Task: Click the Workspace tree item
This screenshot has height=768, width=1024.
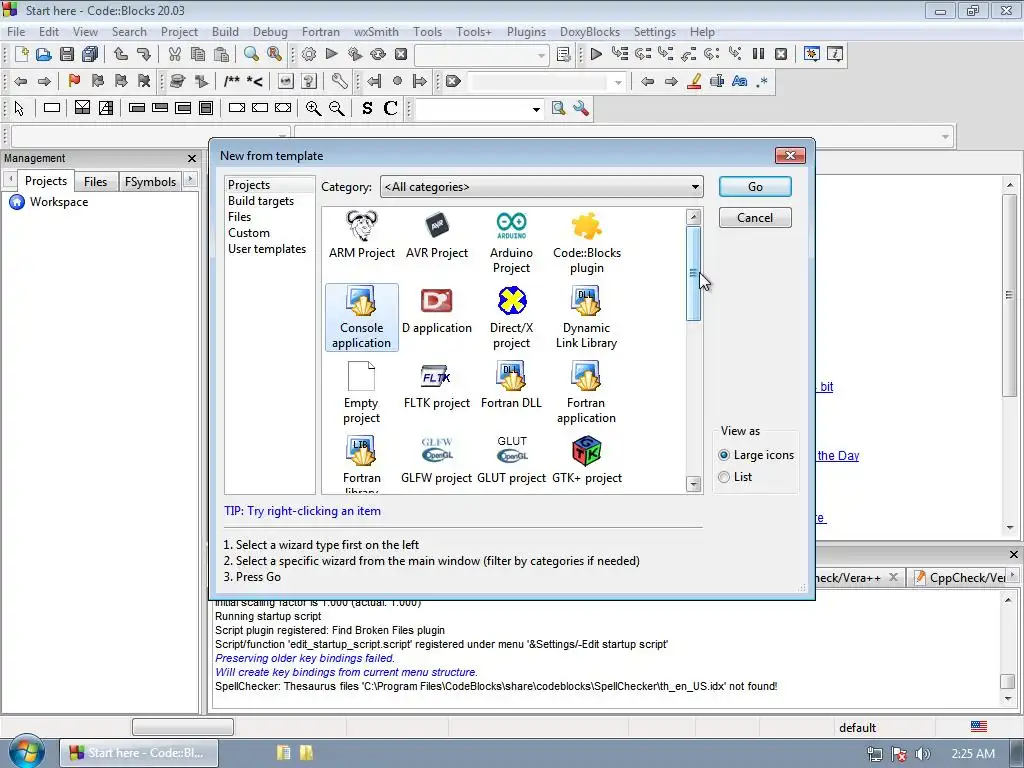Action: 59,202
